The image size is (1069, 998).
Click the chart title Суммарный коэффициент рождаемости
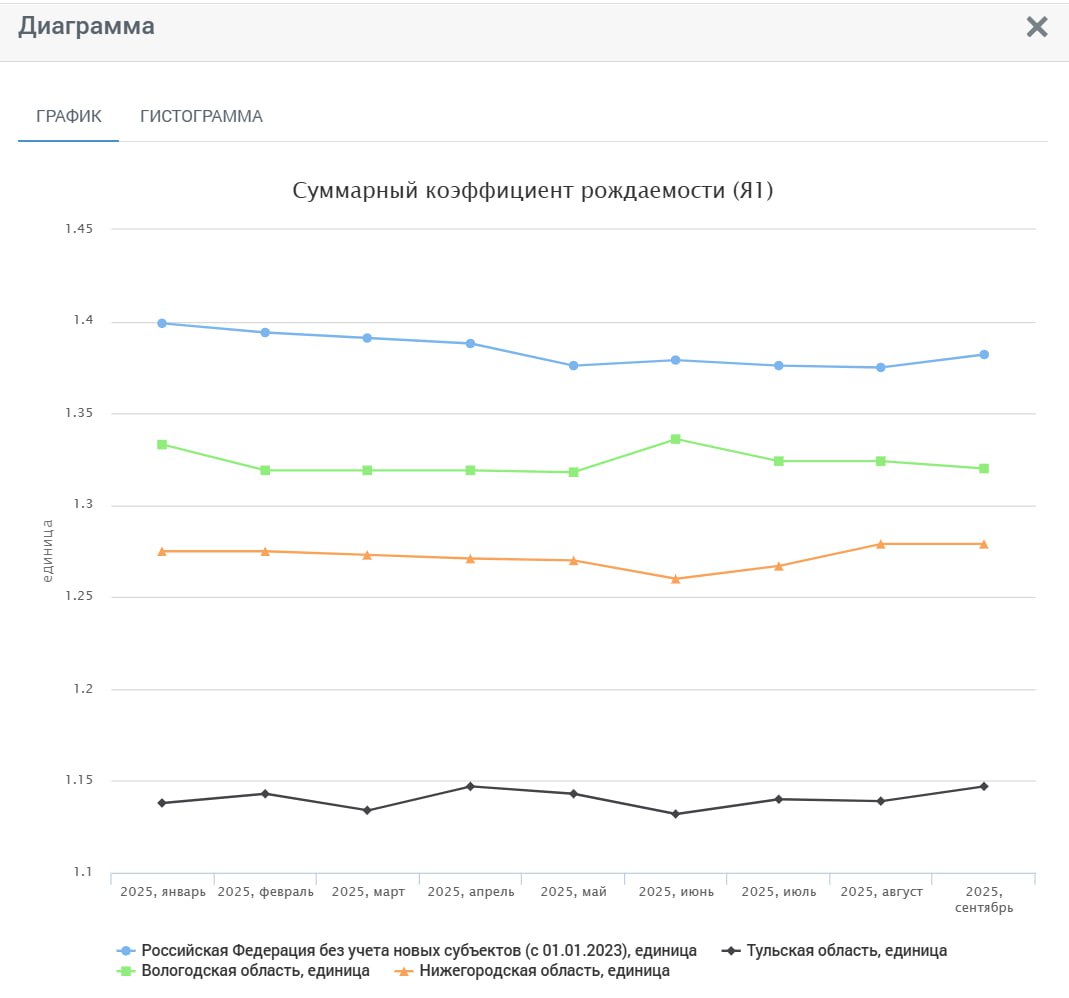(x=533, y=190)
